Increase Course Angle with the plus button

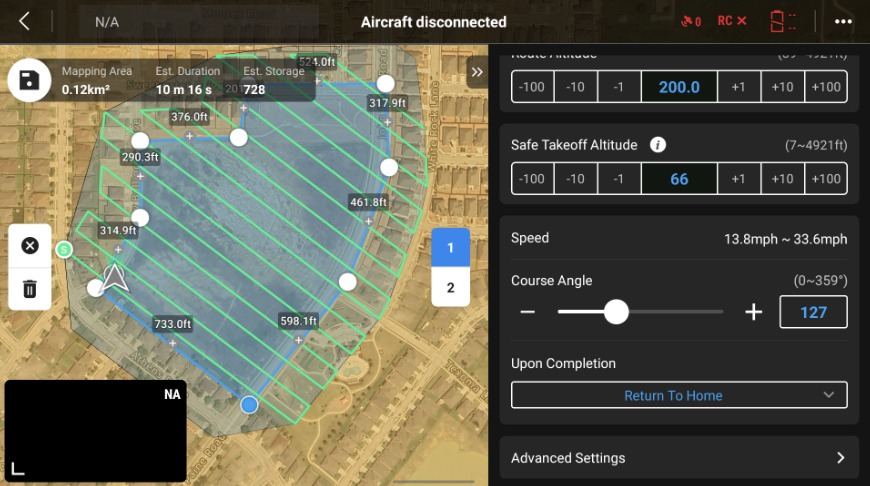(753, 312)
